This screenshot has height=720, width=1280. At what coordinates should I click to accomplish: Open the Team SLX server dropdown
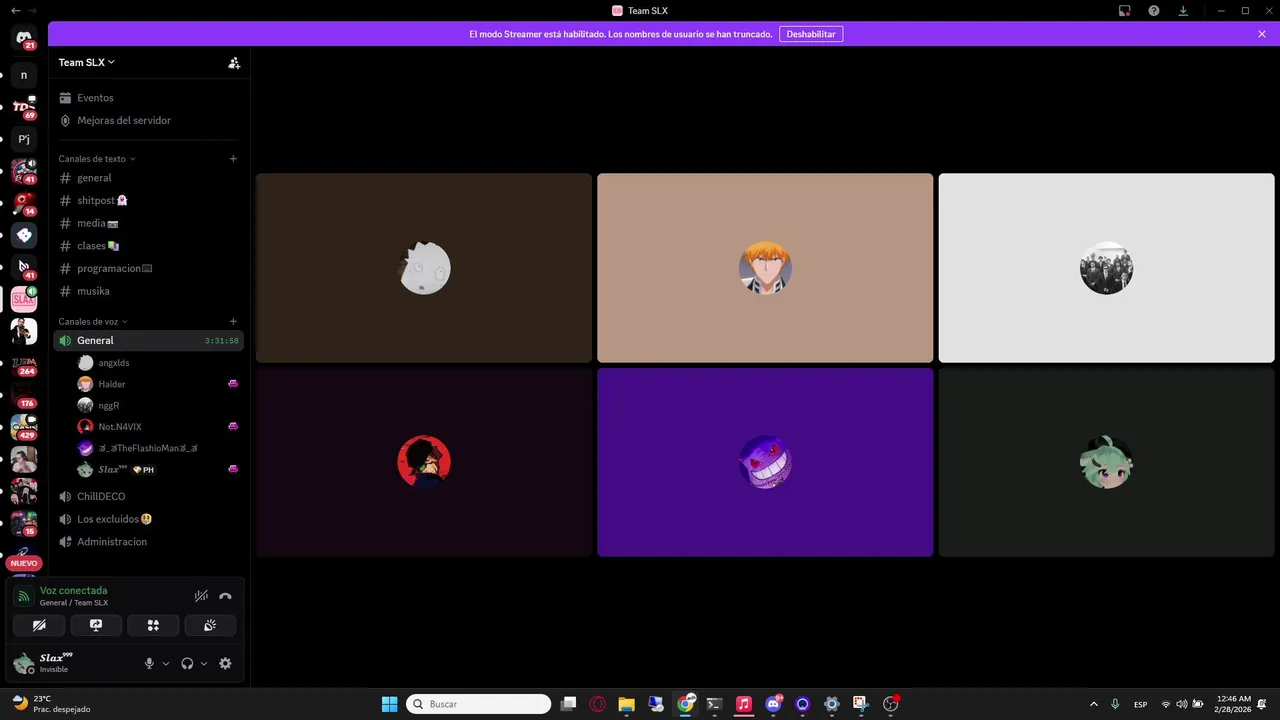[87, 62]
